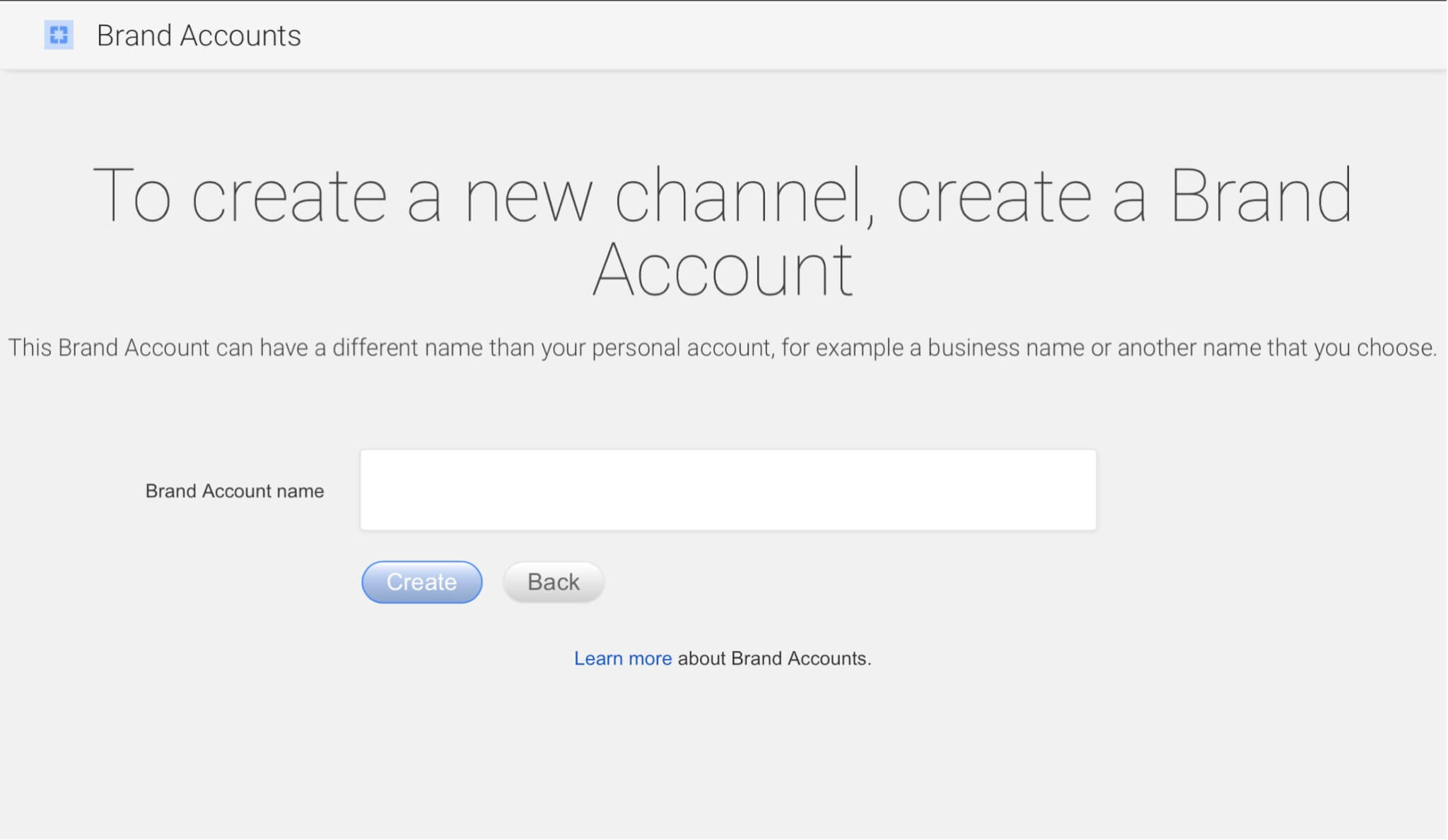This screenshot has width=1448, height=840.
Task: Click the Back button
Action: coord(554,582)
